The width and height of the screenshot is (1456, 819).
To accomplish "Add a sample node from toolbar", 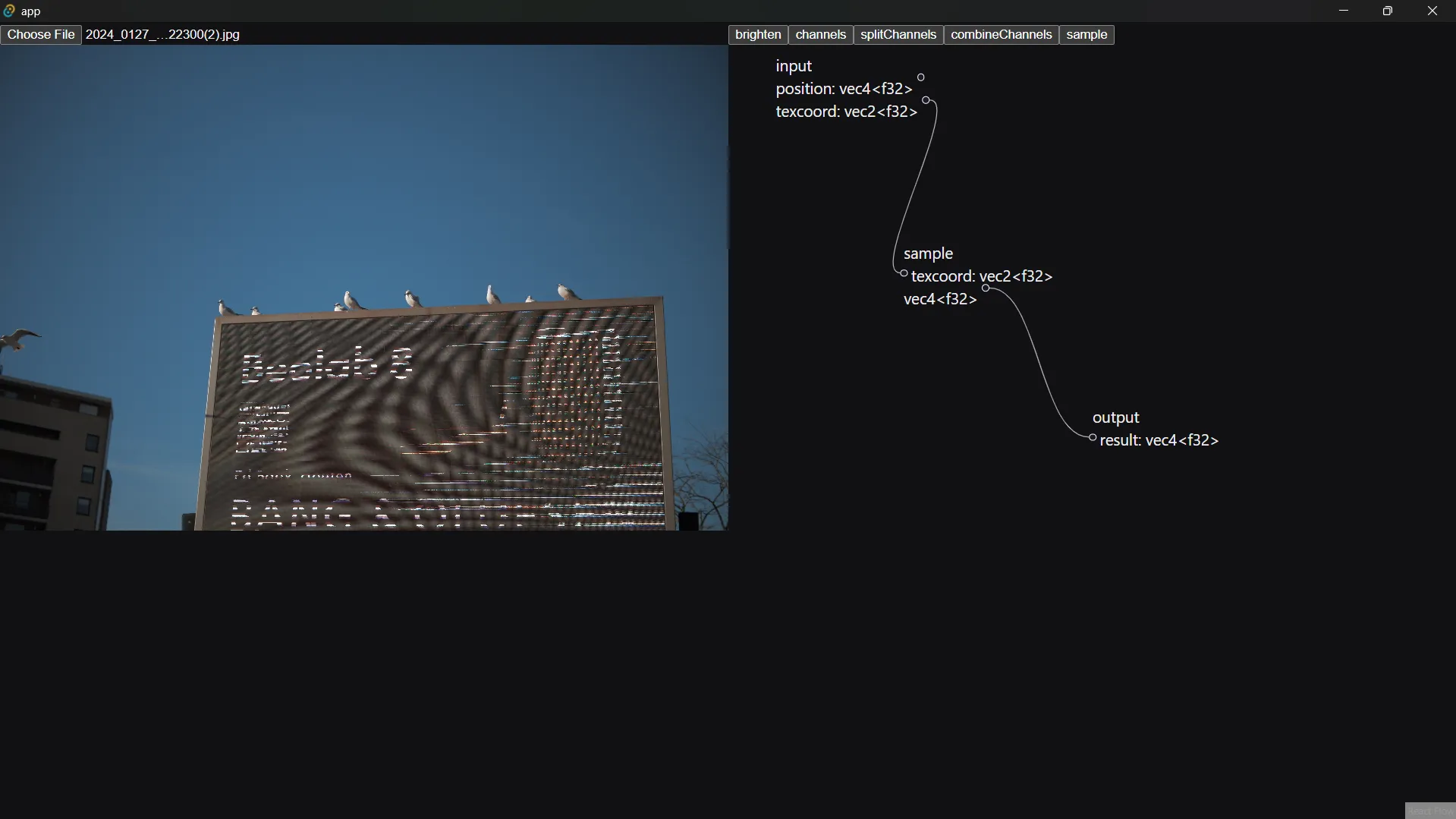I will coord(1086,35).
